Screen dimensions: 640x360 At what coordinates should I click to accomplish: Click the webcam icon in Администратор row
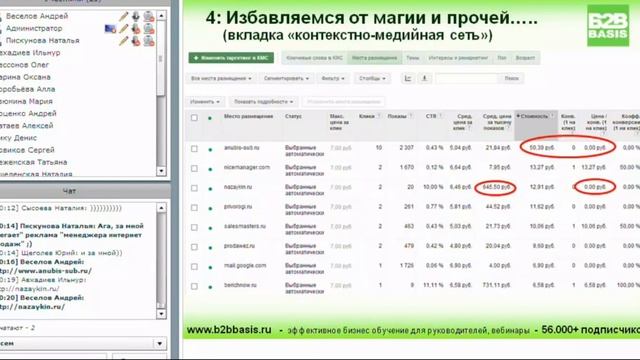tap(149, 29)
